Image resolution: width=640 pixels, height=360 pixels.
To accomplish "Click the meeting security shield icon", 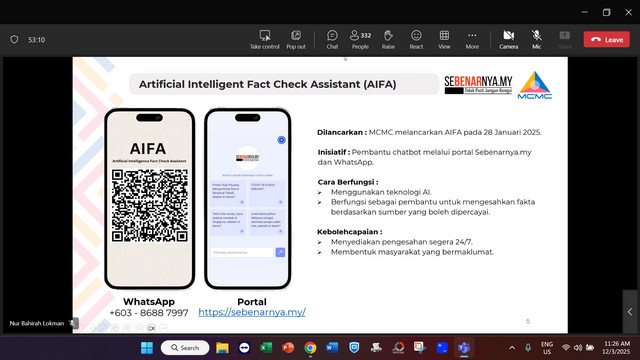I will pyautogui.click(x=14, y=40).
